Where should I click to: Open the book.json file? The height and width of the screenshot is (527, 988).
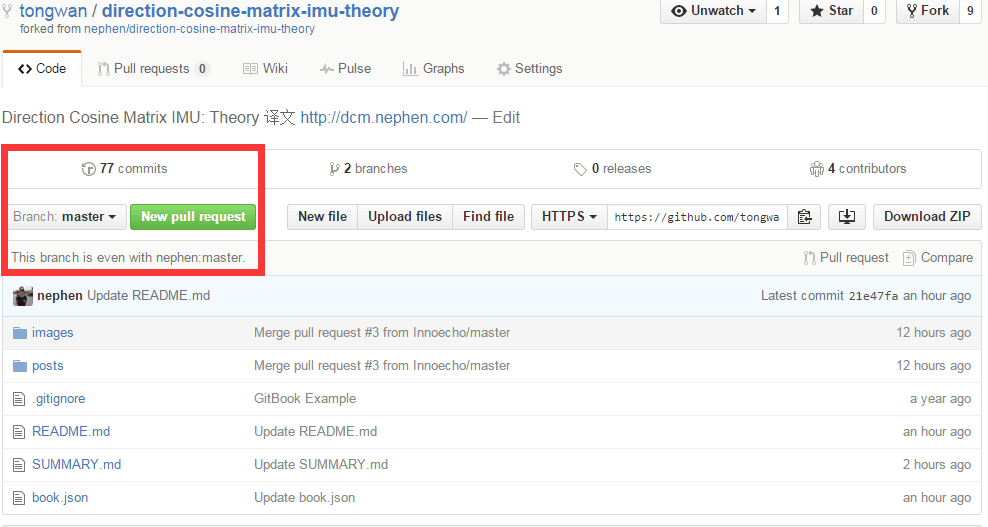[x=60, y=498]
